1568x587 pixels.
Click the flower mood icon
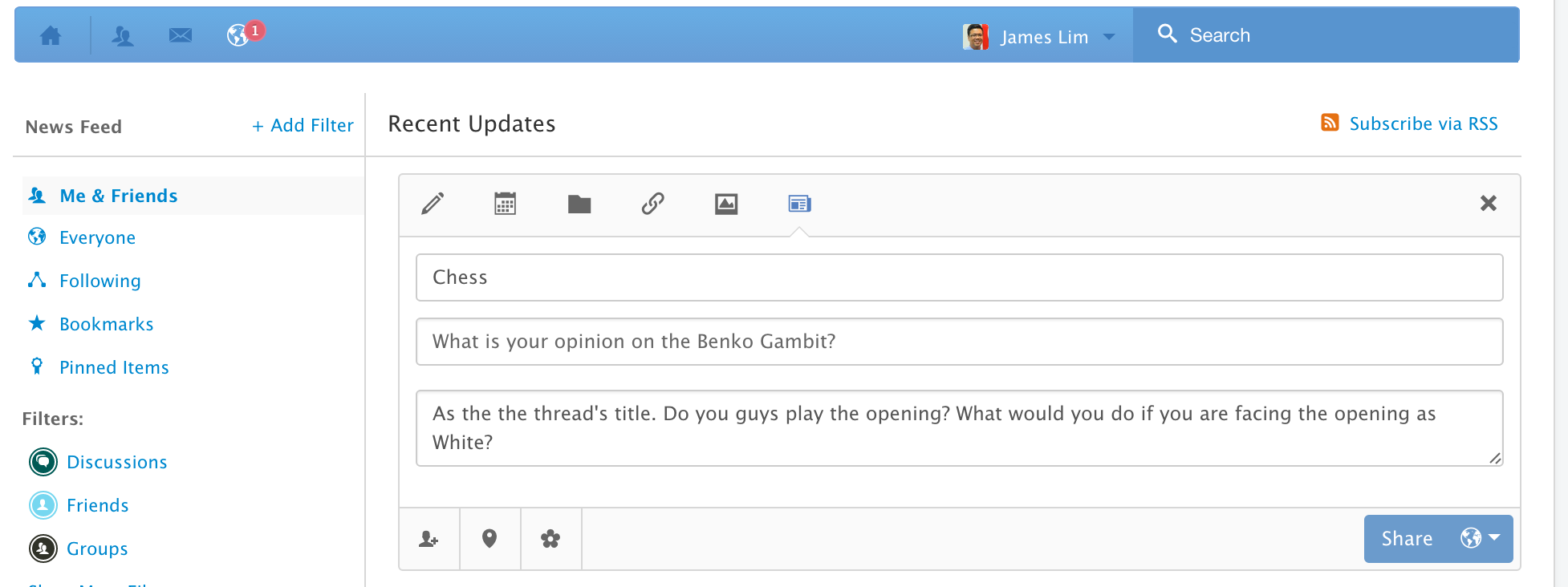[550, 539]
